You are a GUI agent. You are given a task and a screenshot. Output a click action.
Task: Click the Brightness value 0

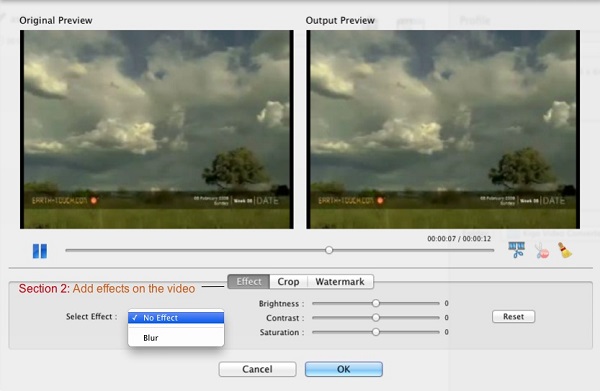[447, 303]
